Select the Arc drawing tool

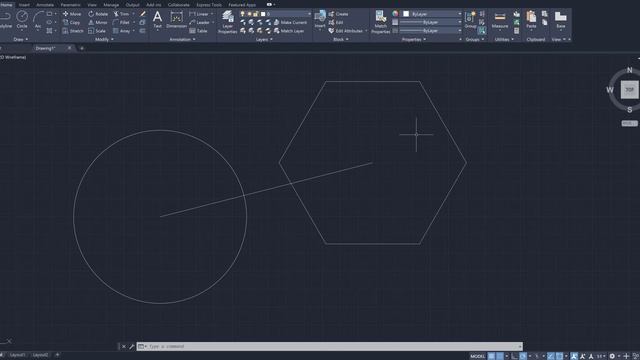pyautogui.click(x=38, y=20)
